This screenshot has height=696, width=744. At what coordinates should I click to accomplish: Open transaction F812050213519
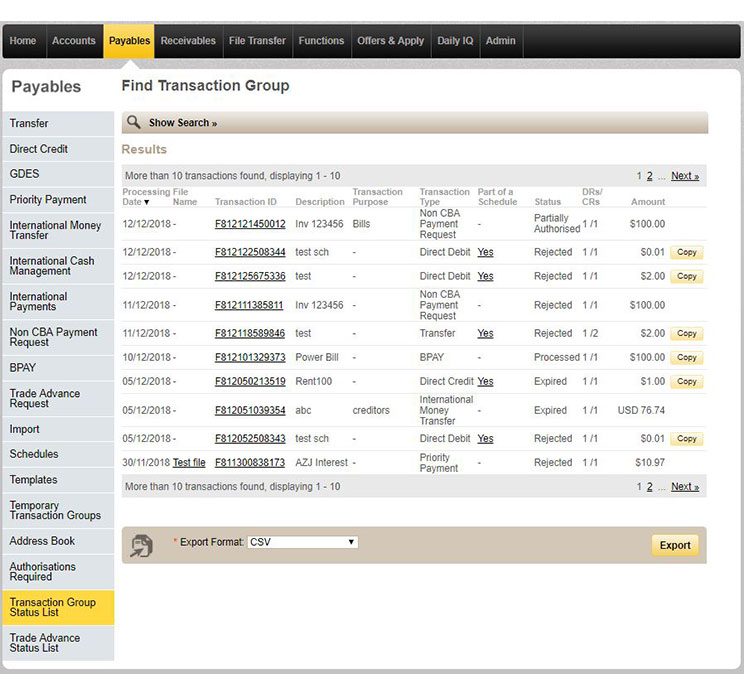pyautogui.click(x=250, y=381)
